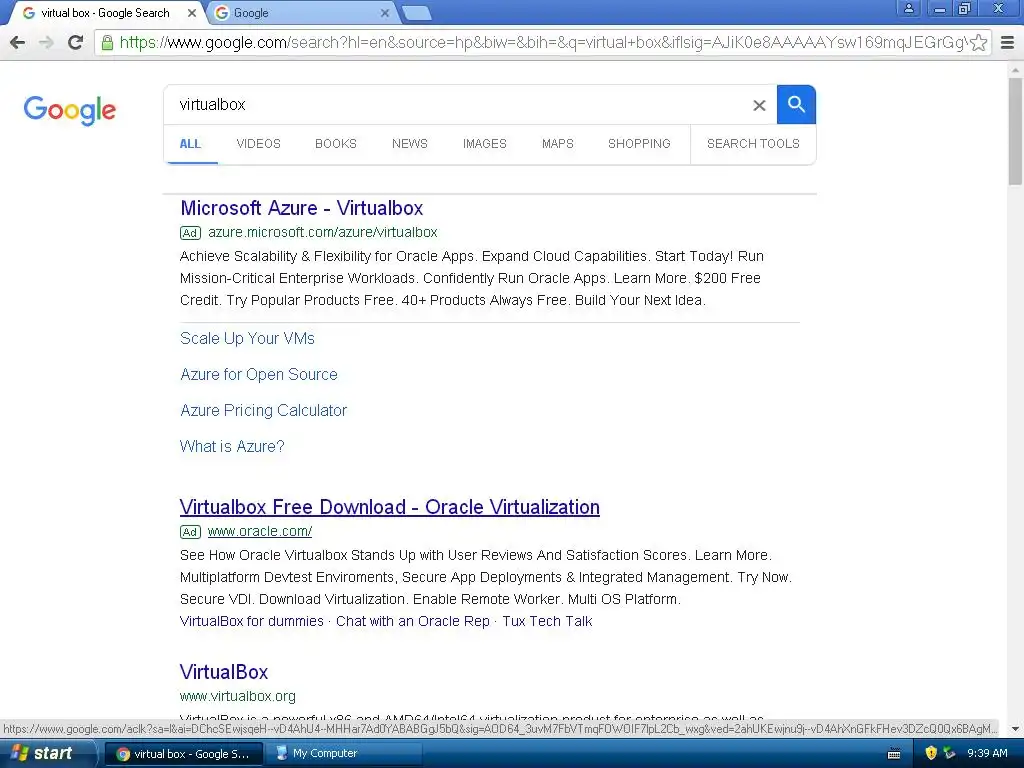This screenshot has width=1024, height=768.
Task: Click the browser forward arrow
Action: click(x=46, y=42)
